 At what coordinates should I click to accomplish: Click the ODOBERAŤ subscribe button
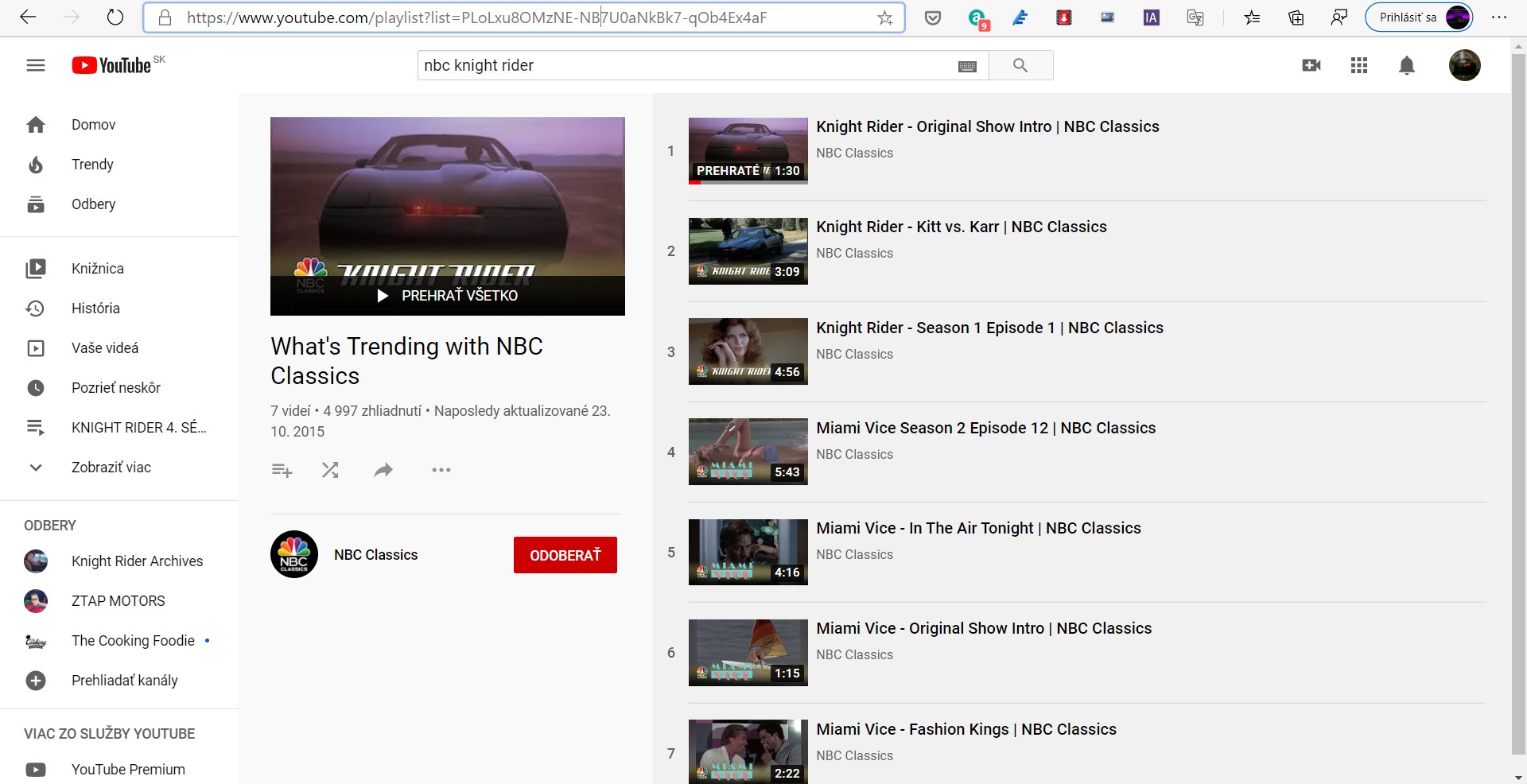pyautogui.click(x=565, y=555)
